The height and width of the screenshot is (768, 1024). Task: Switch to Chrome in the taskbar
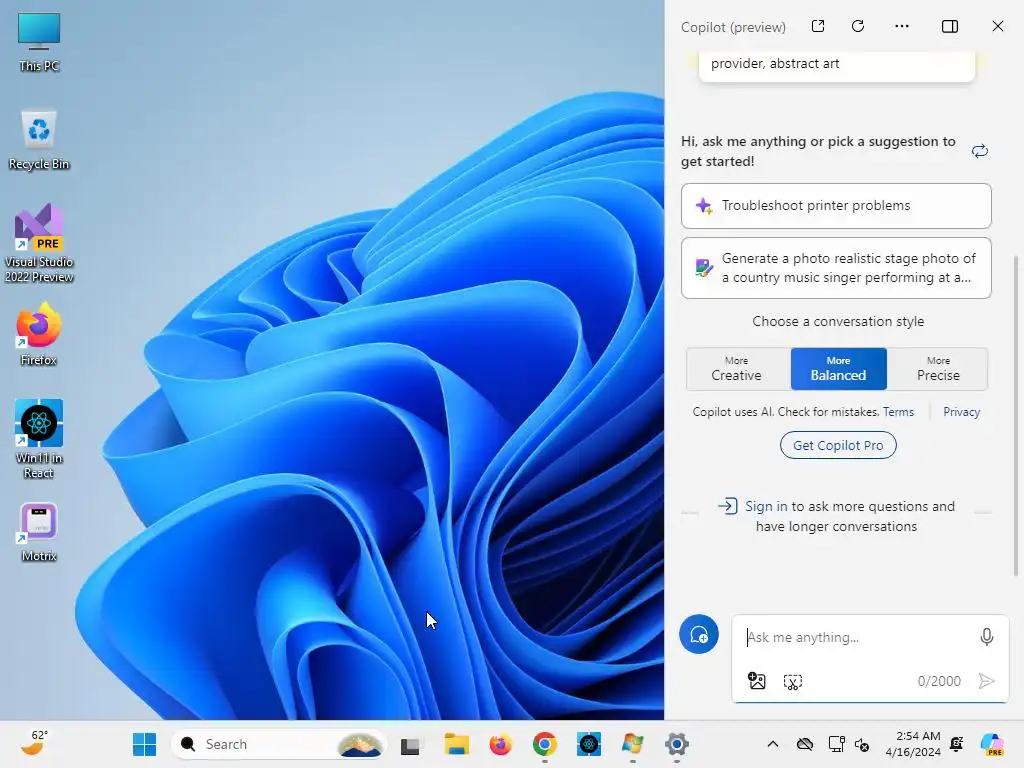click(544, 744)
